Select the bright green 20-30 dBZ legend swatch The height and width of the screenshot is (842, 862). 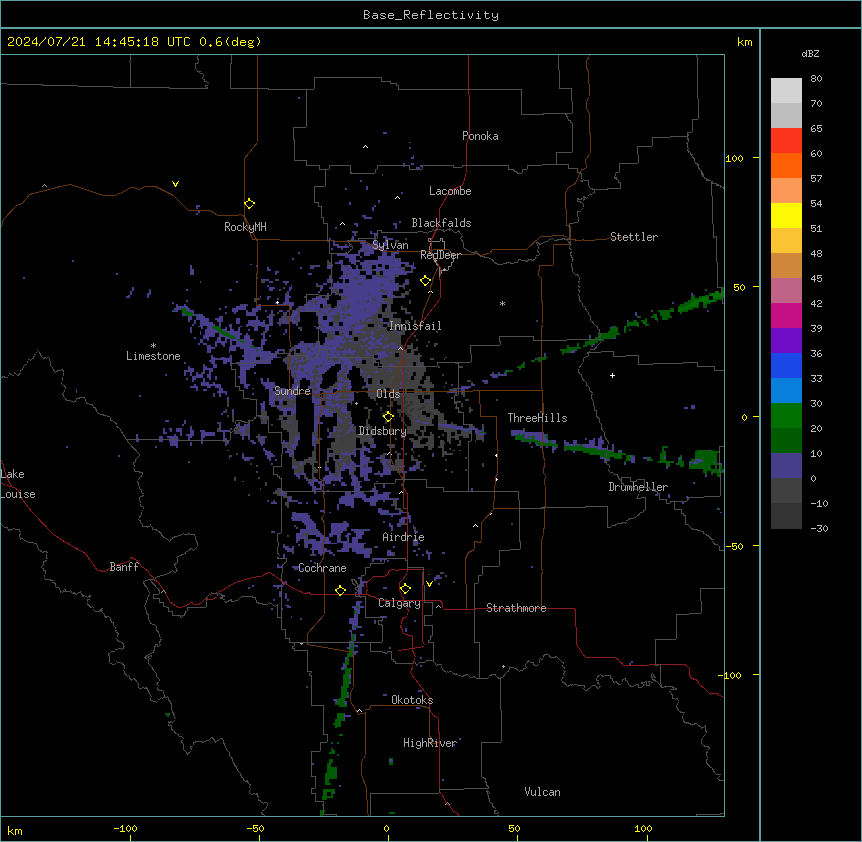(786, 416)
